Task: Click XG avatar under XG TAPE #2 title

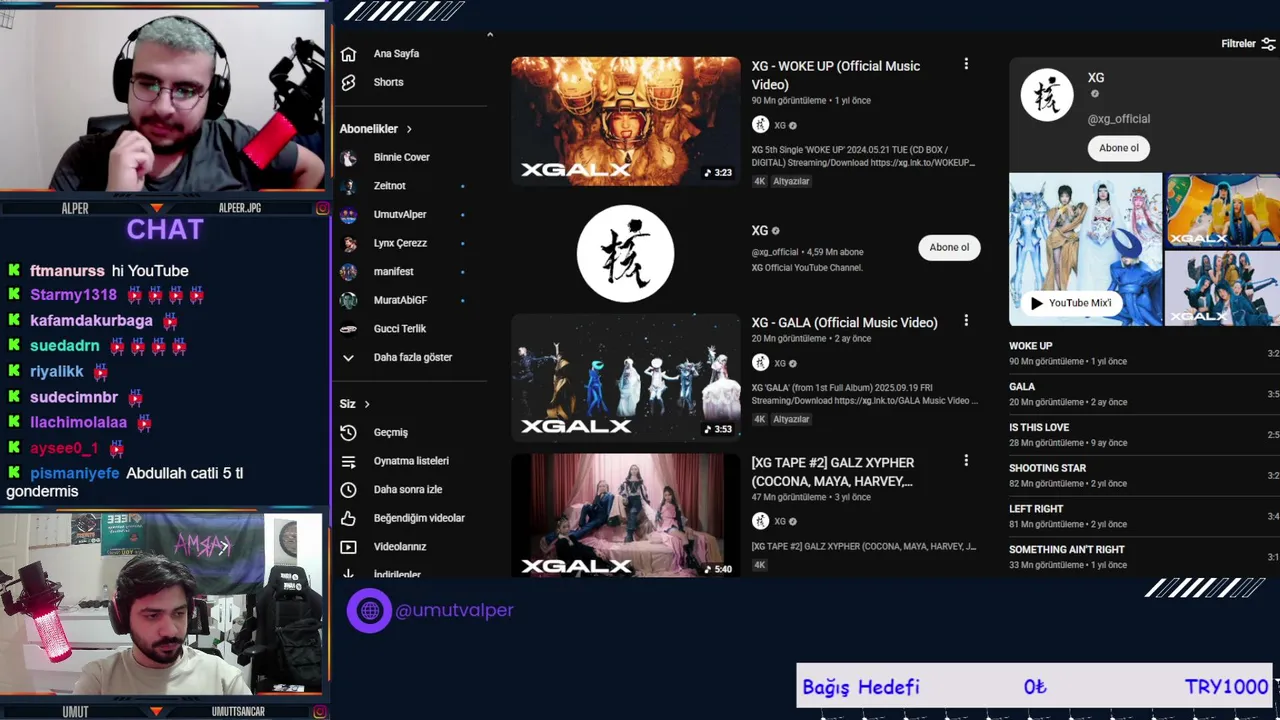Action: (760, 521)
